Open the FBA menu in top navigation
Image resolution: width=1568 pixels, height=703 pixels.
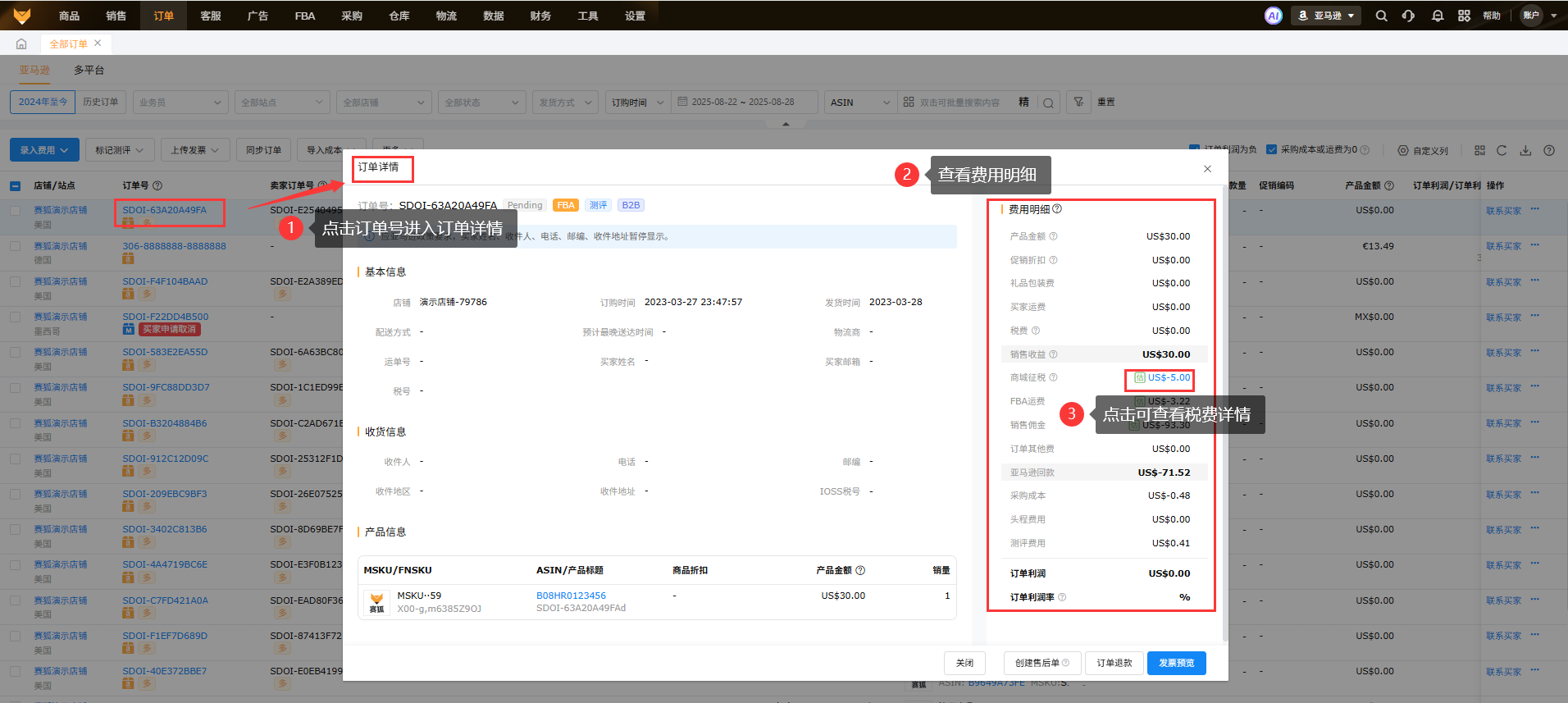[x=305, y=16]
